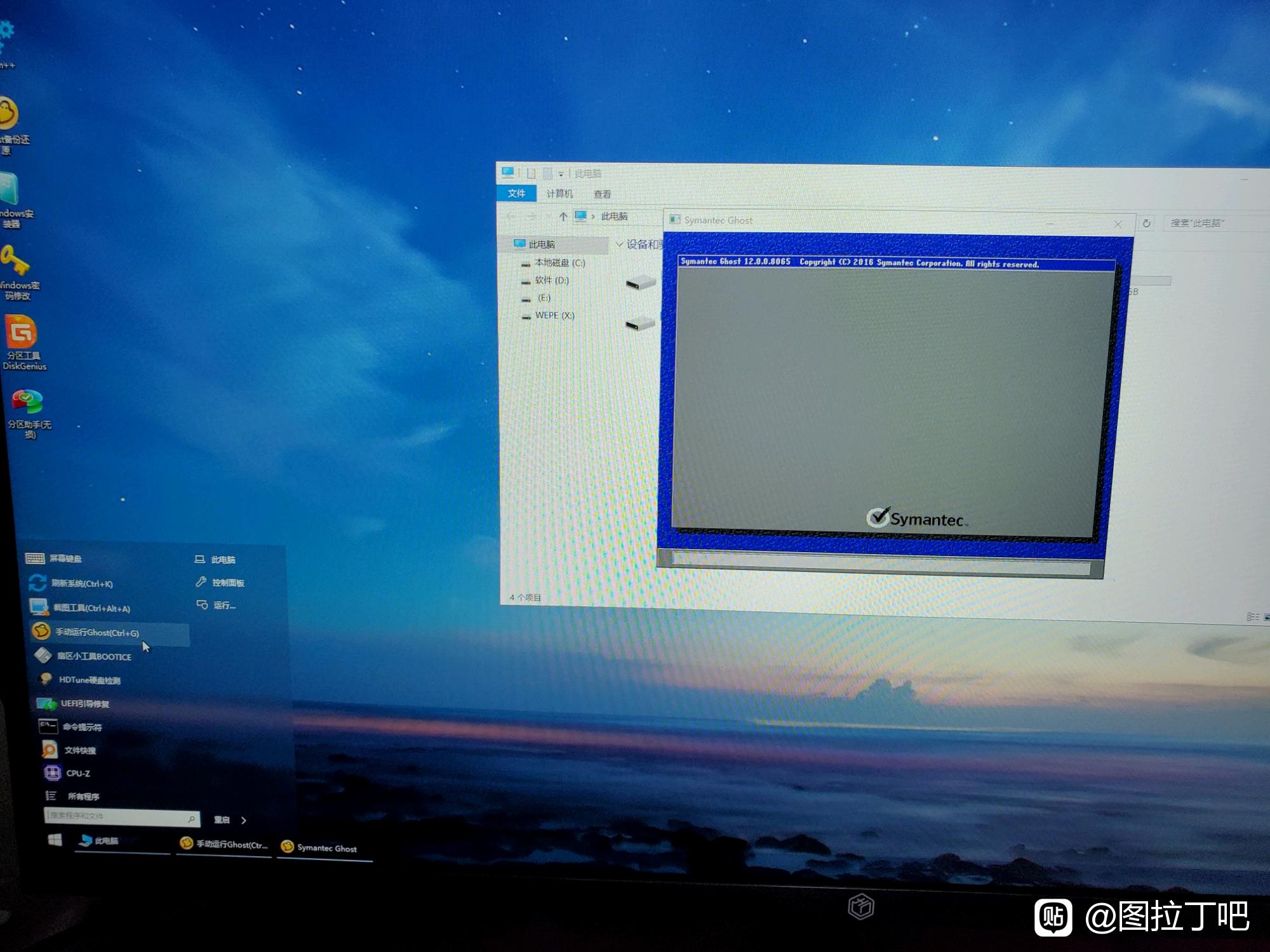Open the 屏幕键盘 on-screen keyboard entry
Viewport: 1270px width, 952px height.
tap(54, 559)
